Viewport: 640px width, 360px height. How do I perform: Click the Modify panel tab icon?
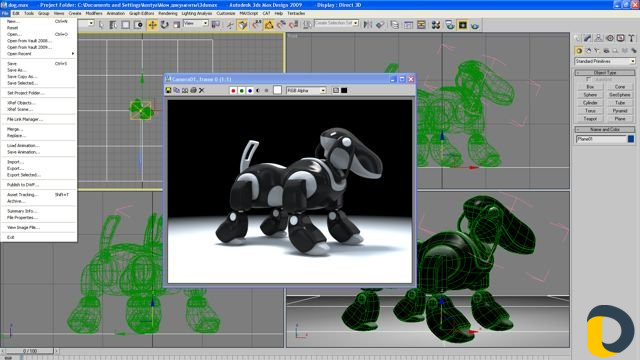(x=588, y=38)
